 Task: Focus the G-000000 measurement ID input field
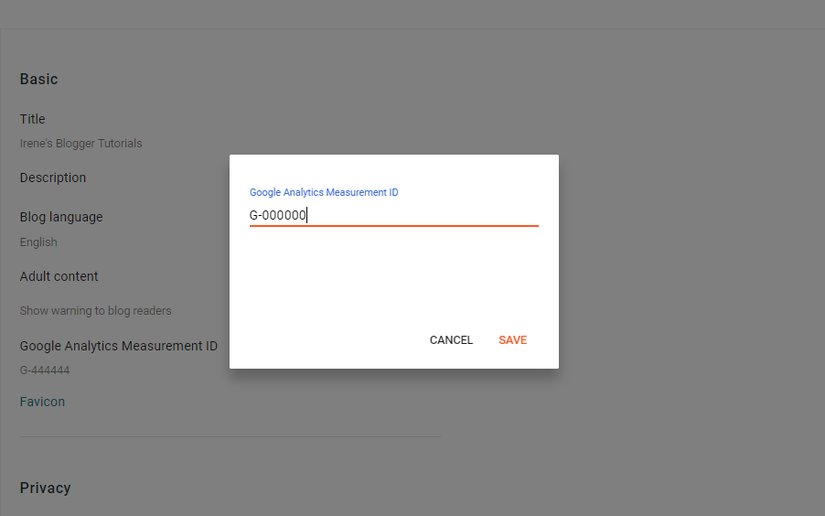coord(394,215)
